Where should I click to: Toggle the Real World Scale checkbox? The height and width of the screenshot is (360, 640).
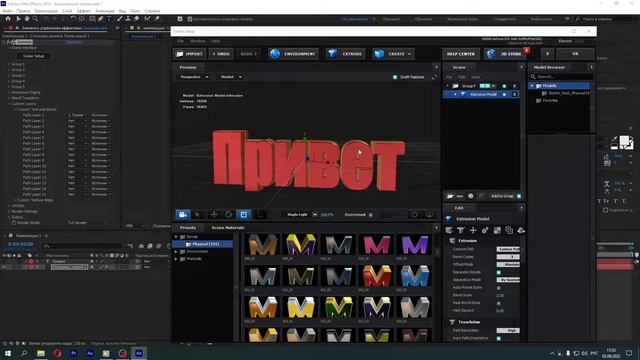(x=499, y=303)
